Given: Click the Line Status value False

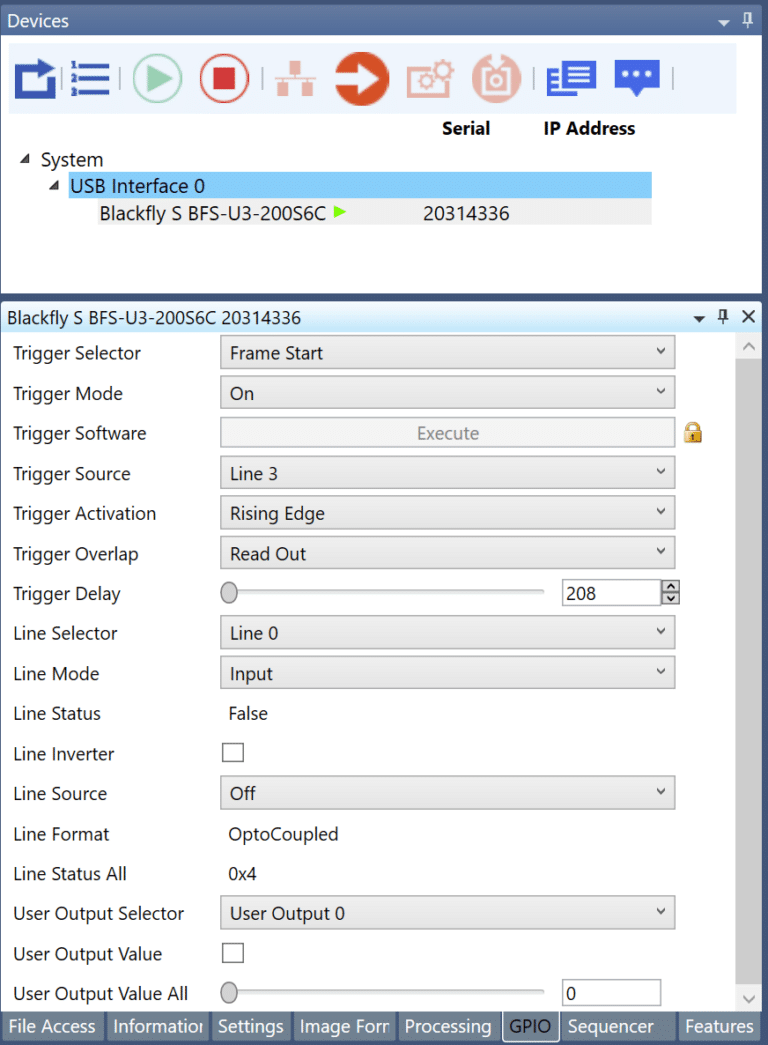Looking at the screenshot, I should point(248,713).
